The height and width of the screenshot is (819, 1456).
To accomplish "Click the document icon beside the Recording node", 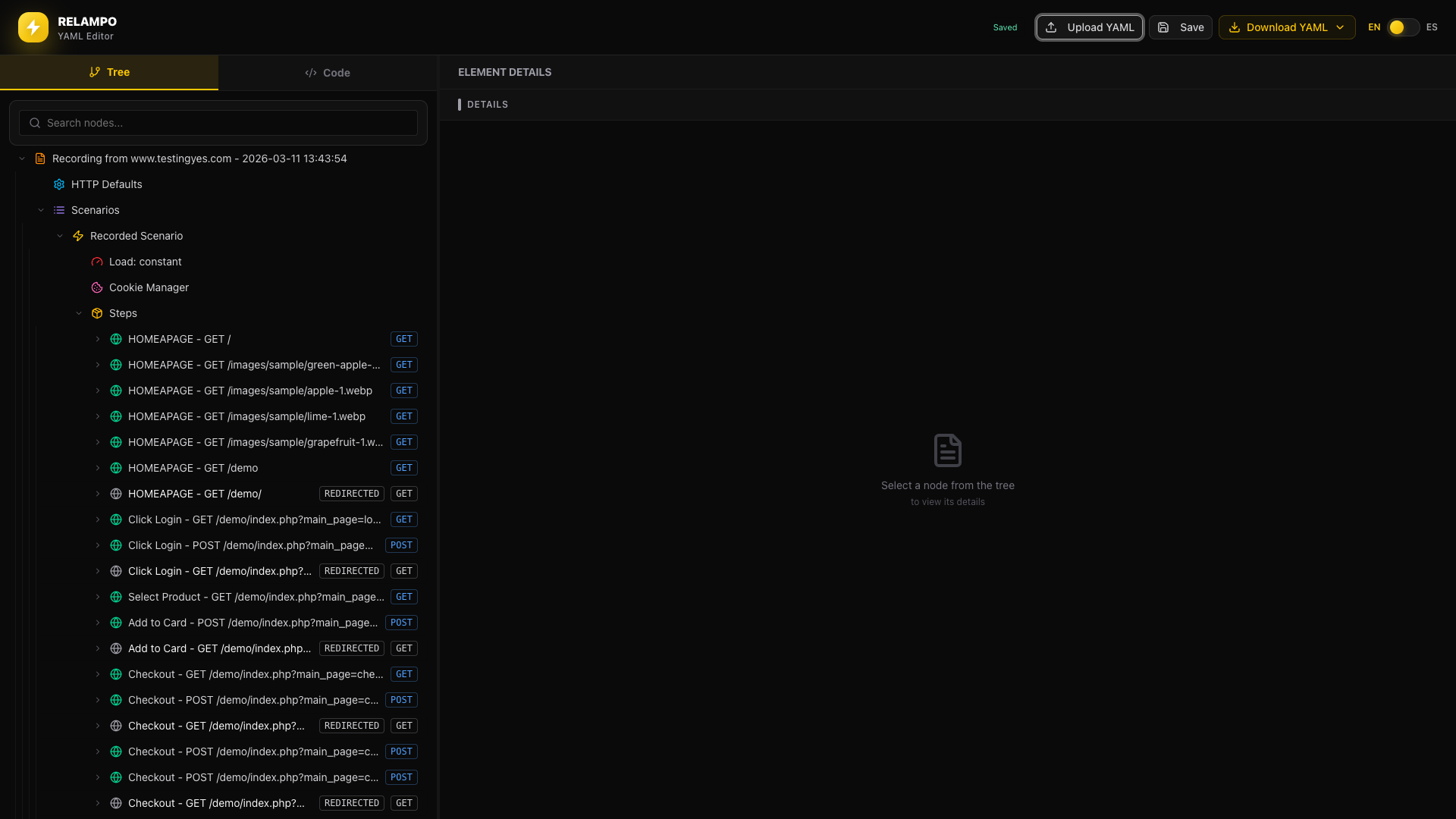I will (x=40, y=158).
